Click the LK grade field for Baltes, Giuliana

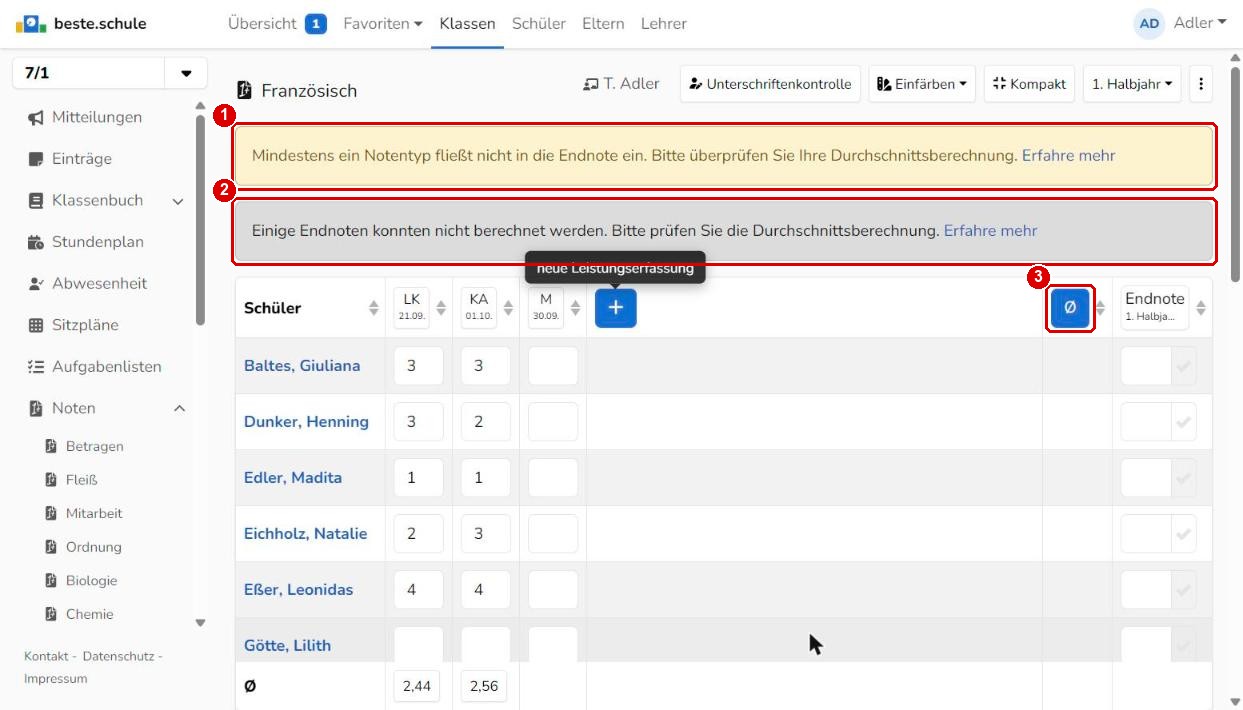pyautogui.click(x=418, y=366)
